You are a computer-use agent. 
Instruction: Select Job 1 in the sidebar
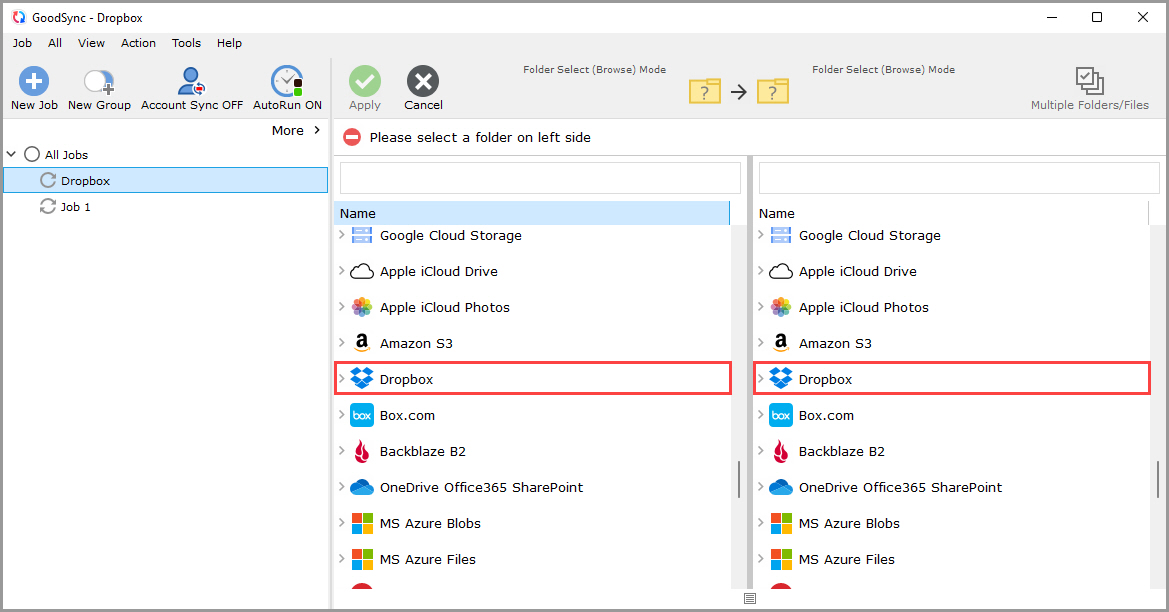[75, 206]
